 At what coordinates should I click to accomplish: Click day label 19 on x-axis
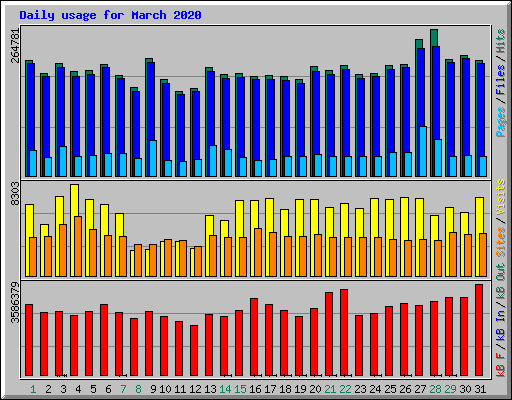pos(300,389)
